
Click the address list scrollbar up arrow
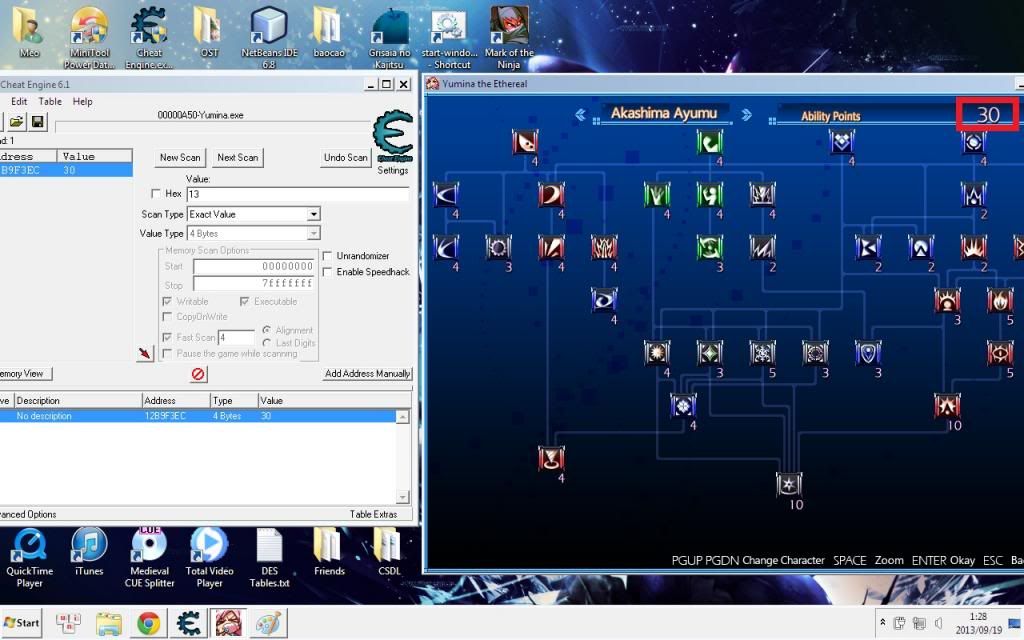(403, 417)
